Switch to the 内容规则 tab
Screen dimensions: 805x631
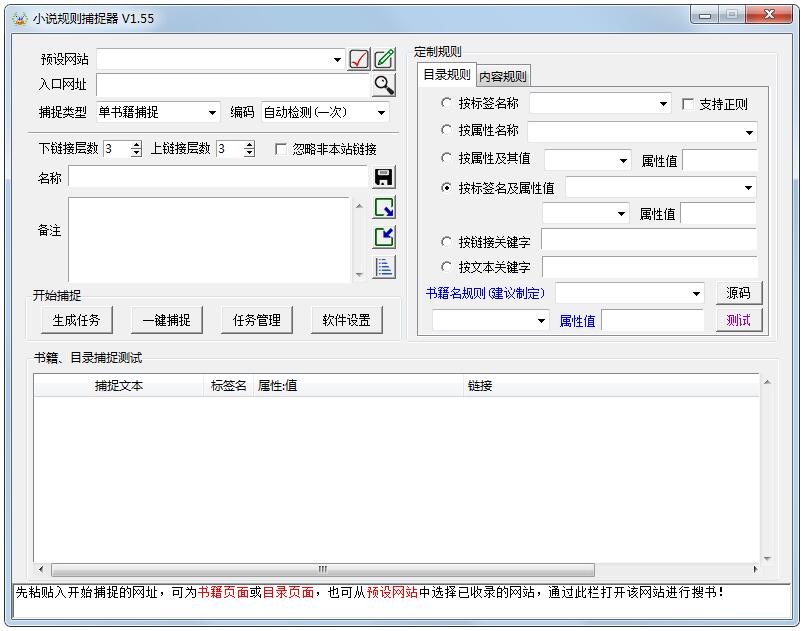pyautogui.click(x=502, y=77)
